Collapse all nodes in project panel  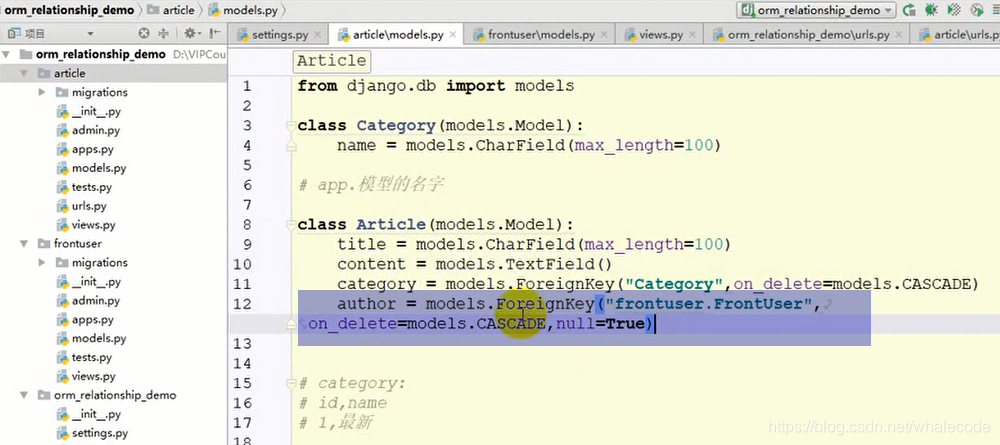point(163,34)
